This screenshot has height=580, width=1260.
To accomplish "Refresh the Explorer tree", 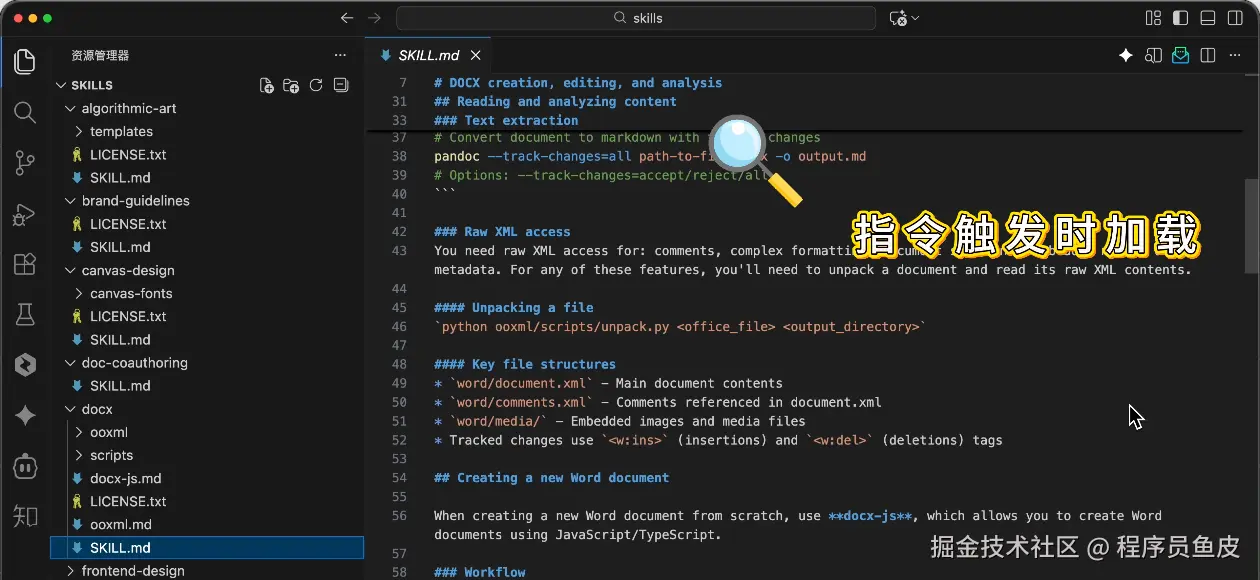I will click(x=316, y=85).
